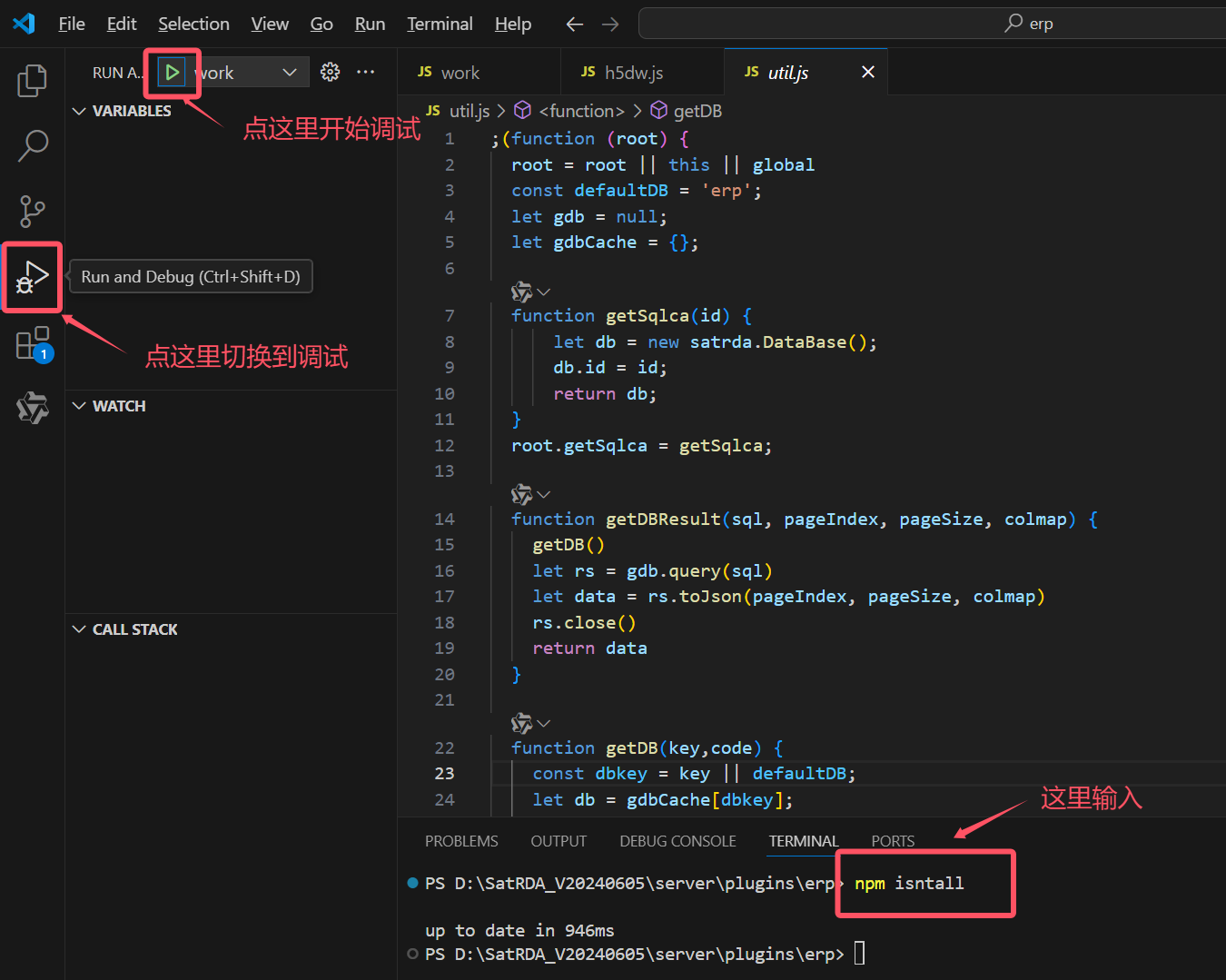Open the Search view in activity bar
Screen dimensions: 1226x980
33,145
